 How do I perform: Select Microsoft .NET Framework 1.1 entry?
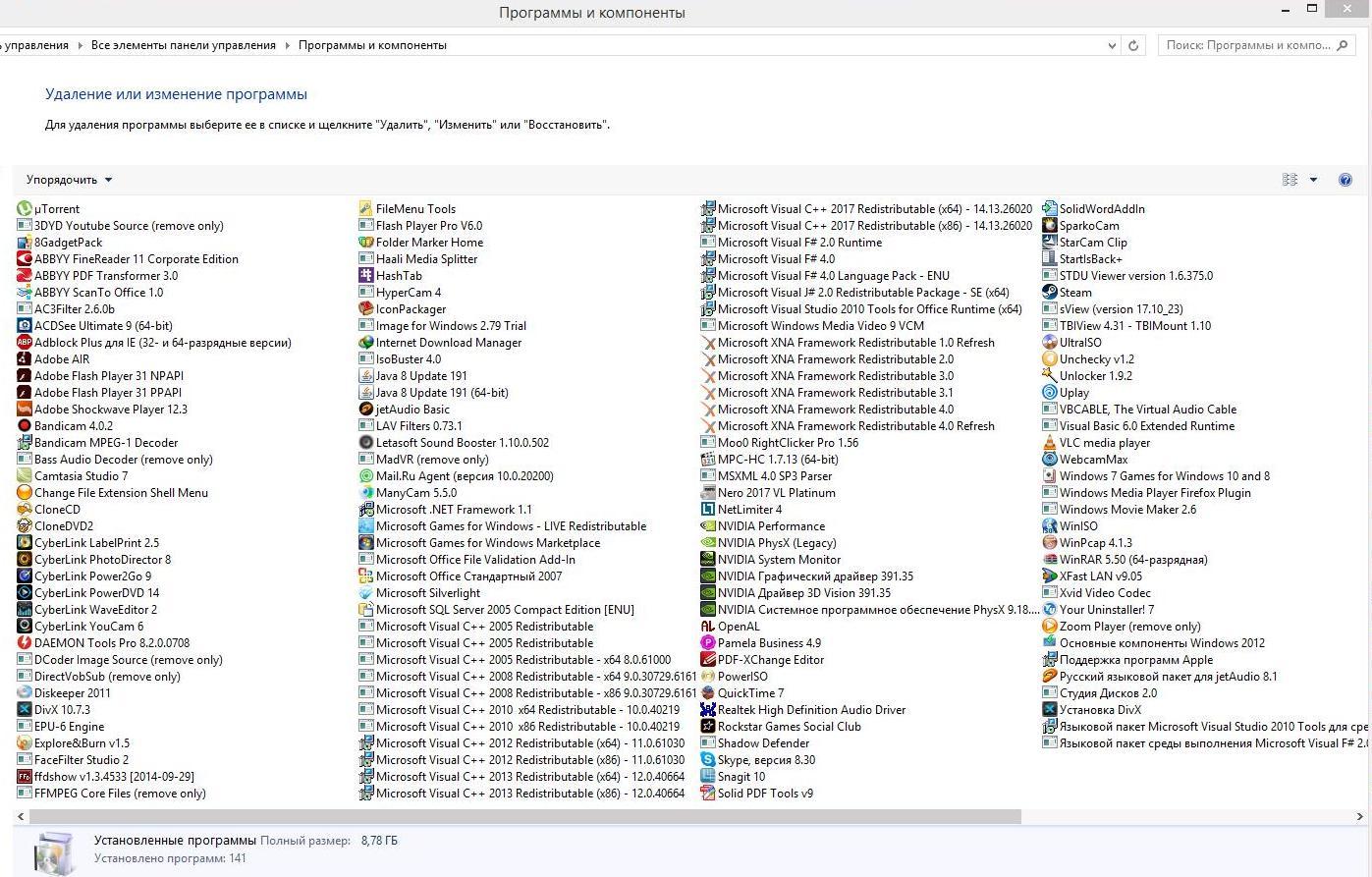pyautogui.click(x=445, y=509)
